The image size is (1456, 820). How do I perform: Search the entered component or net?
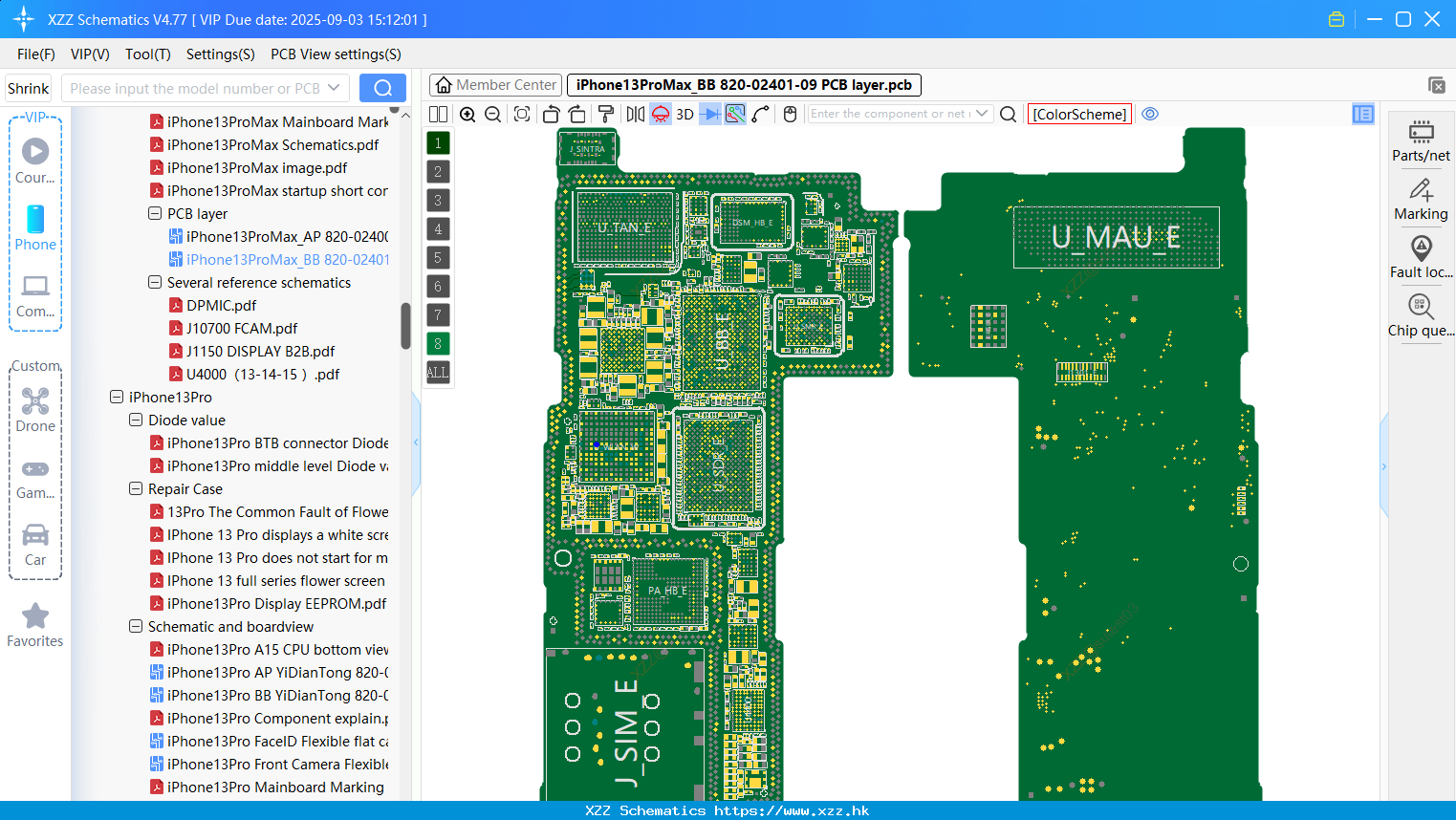pos(1008,114)
